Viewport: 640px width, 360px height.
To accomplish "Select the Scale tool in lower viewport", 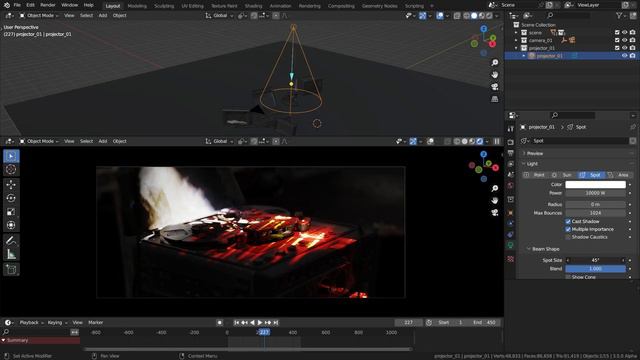I will [11, 212].
